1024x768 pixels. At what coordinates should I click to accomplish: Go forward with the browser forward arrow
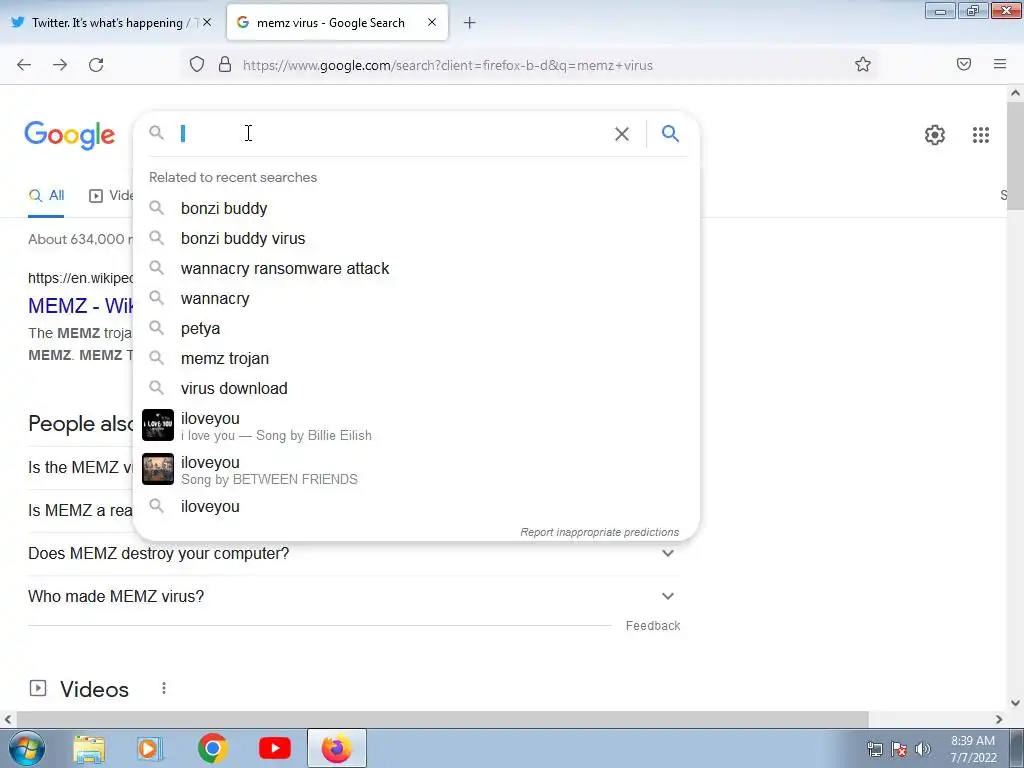(60, 65)
